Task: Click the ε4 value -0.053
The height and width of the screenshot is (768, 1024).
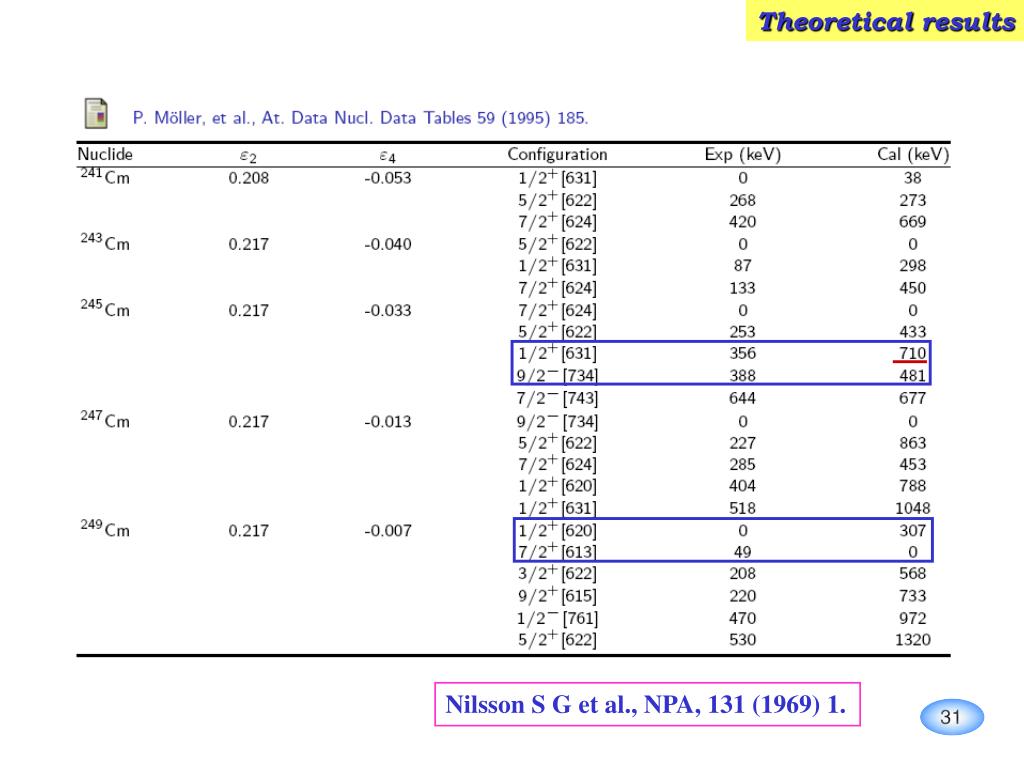Action: tap(388, 178)
